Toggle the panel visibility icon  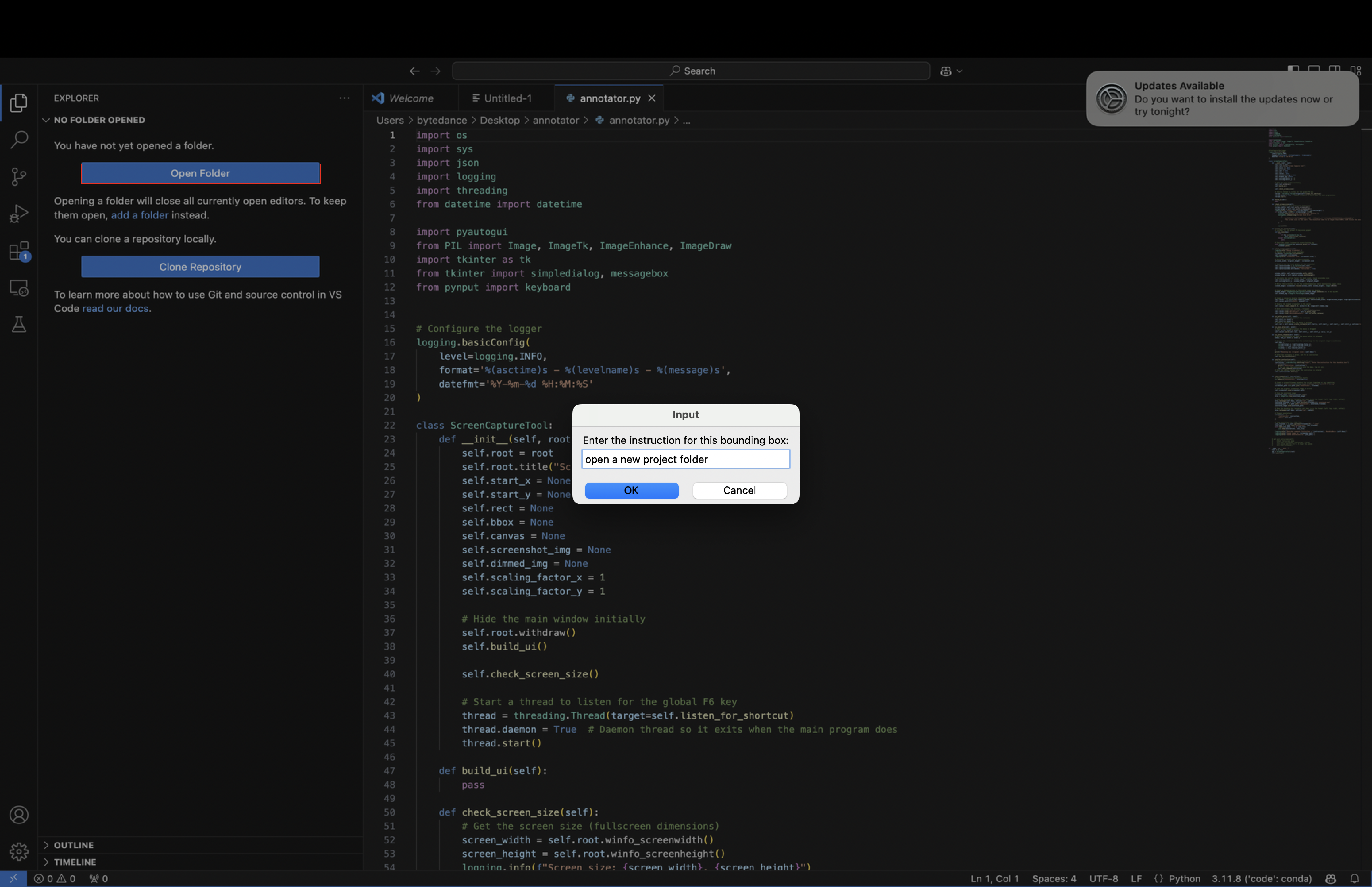coord(1314,70)
